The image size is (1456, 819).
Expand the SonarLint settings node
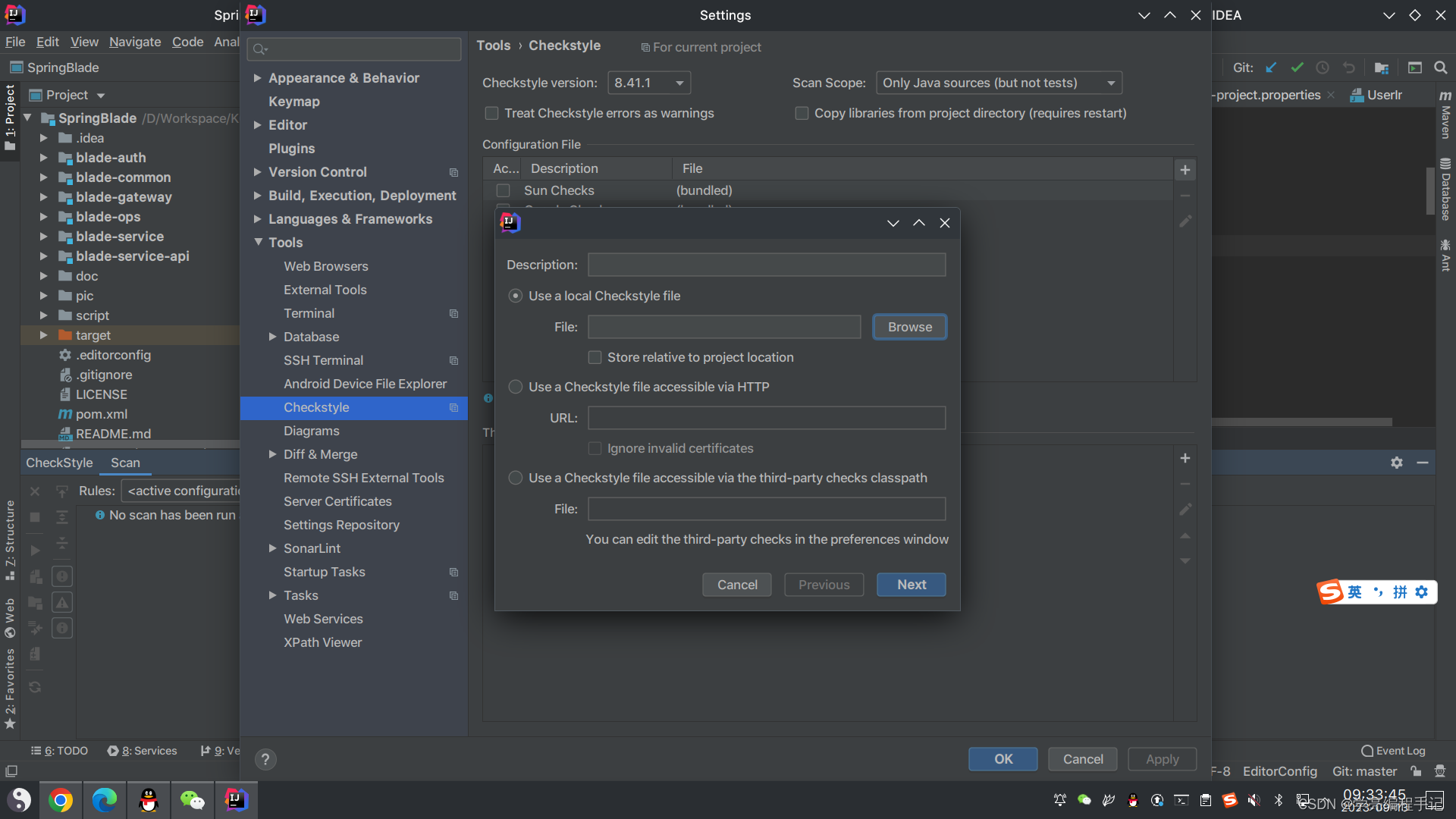pyautogui.click(x=273, y=548)
